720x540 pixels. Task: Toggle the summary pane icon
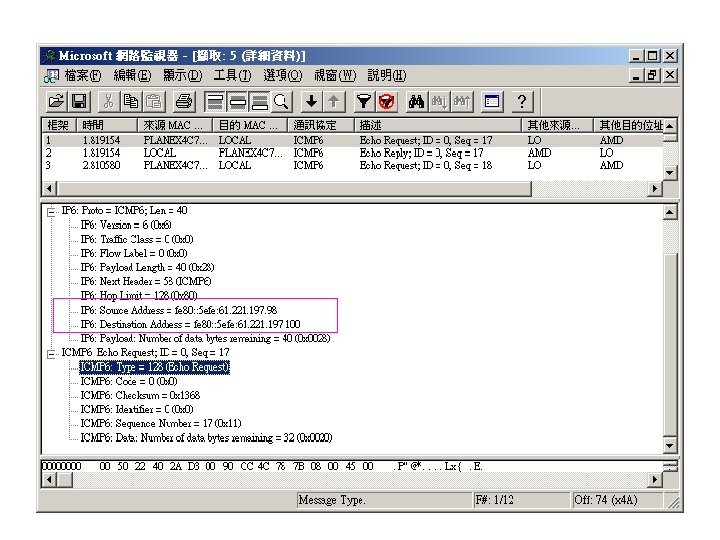click(215, 101)
